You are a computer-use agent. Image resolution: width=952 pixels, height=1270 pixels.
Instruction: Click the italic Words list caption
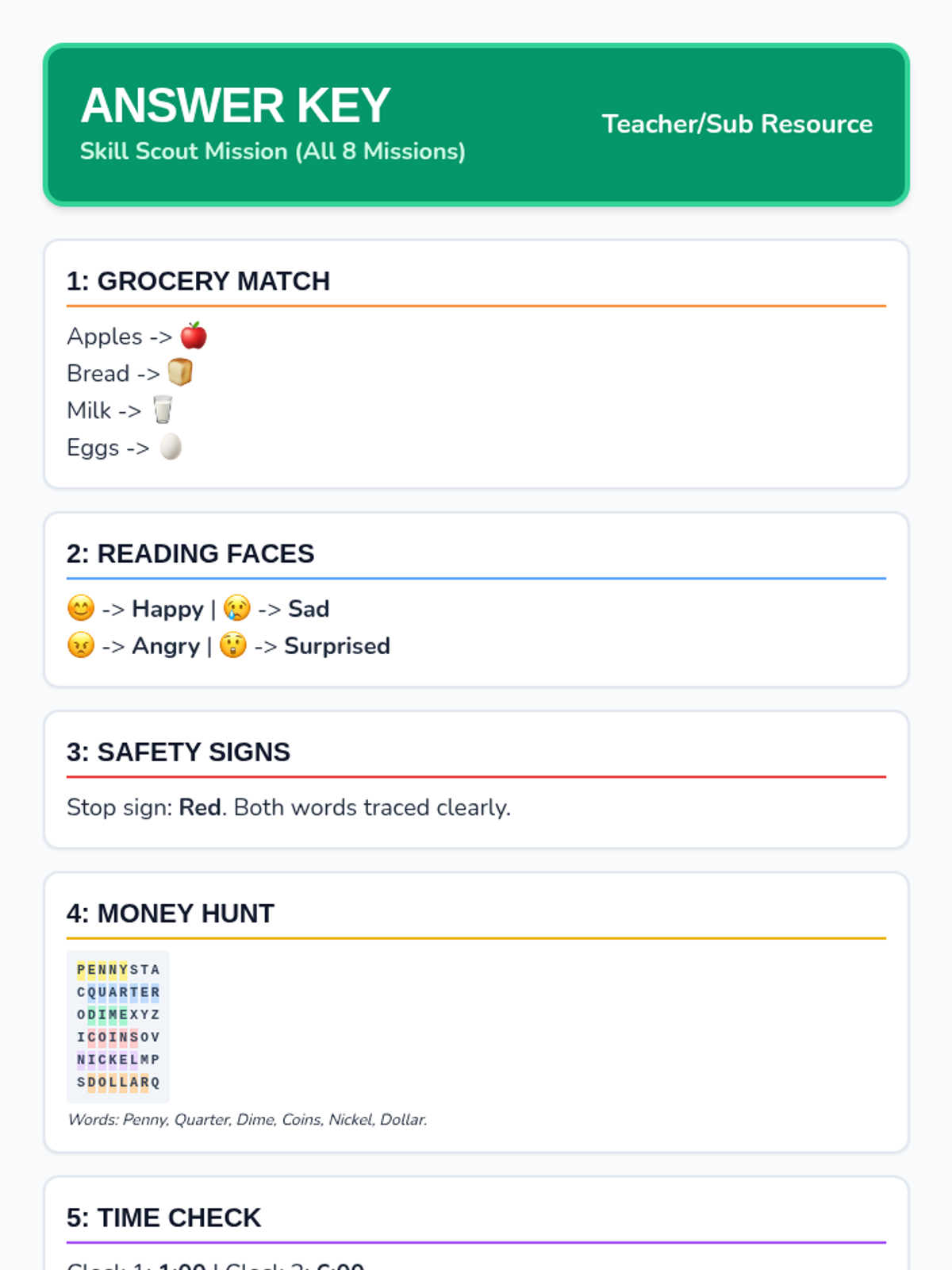point(248,1119)
